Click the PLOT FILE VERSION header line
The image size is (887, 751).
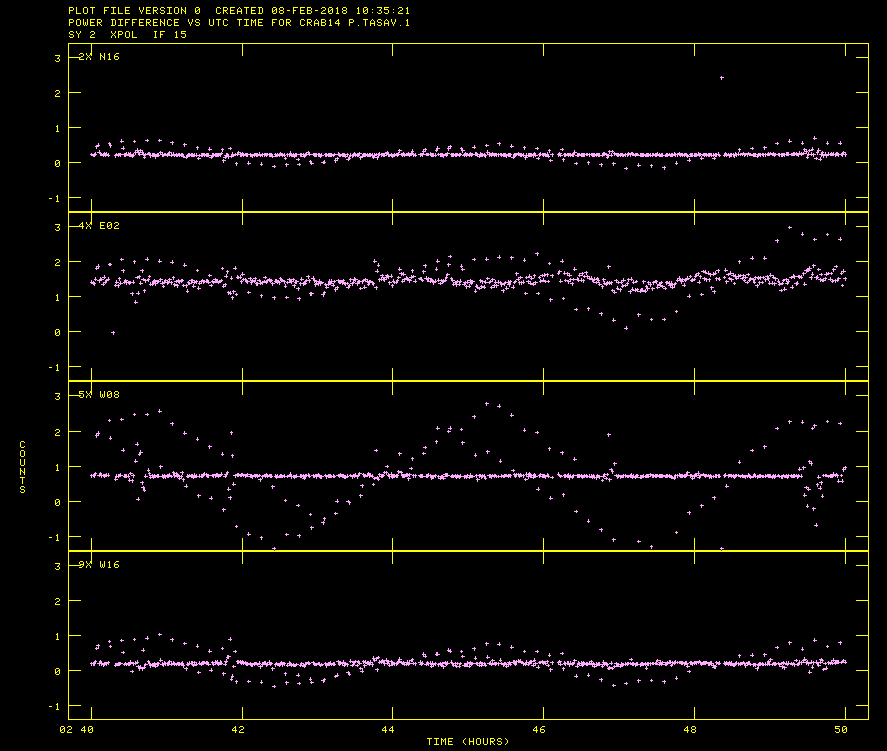click(239, 11)
